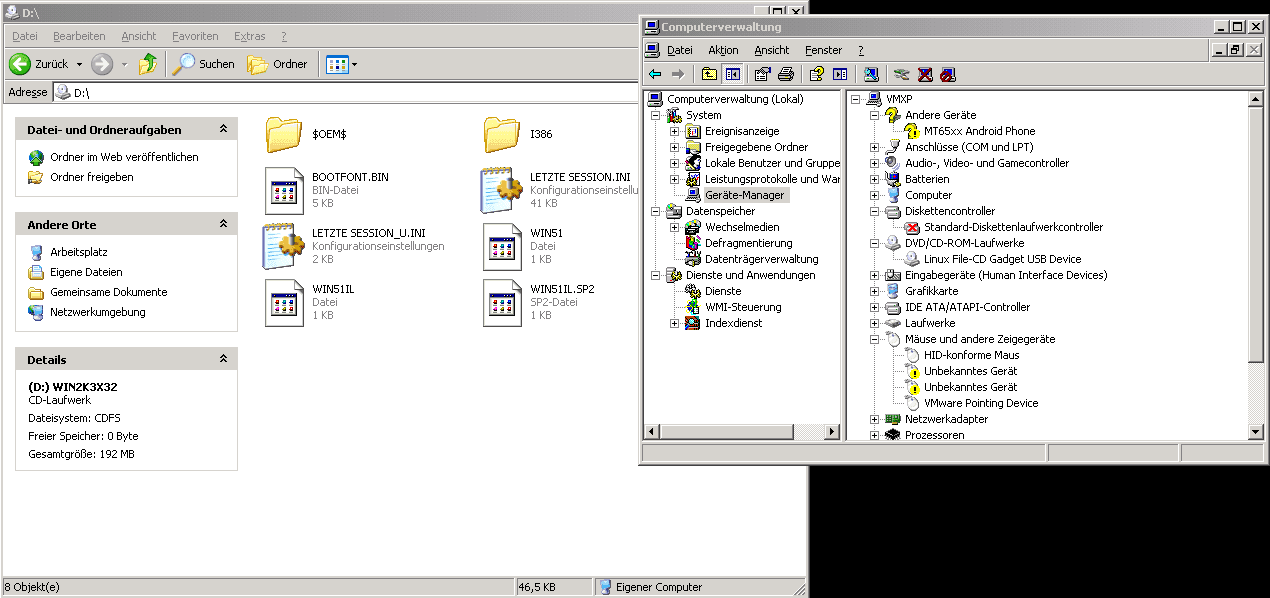Image resolution: width=1270 pixels, height=598 pixels.
Task: Click the print icon in Computerverwaltung toolbar
Action: (786, 74)
